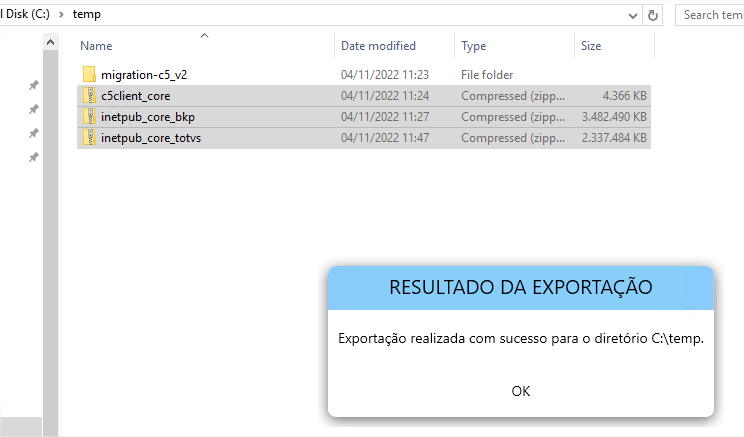Viewport: 744px width, 437px height.
Task: Sort files by Date modified column
Action: 378,46
